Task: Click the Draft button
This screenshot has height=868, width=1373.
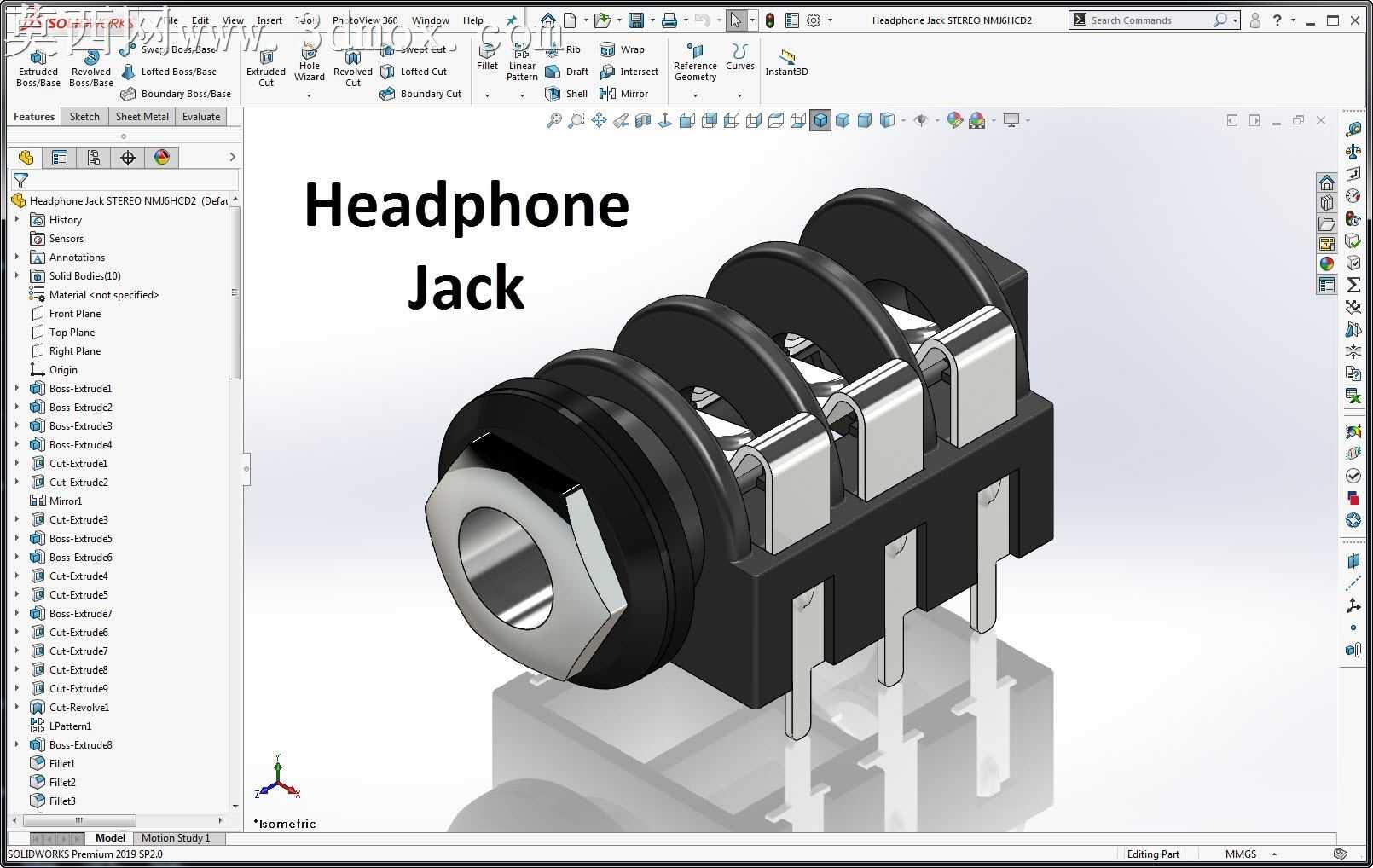Action: (566, 72)
